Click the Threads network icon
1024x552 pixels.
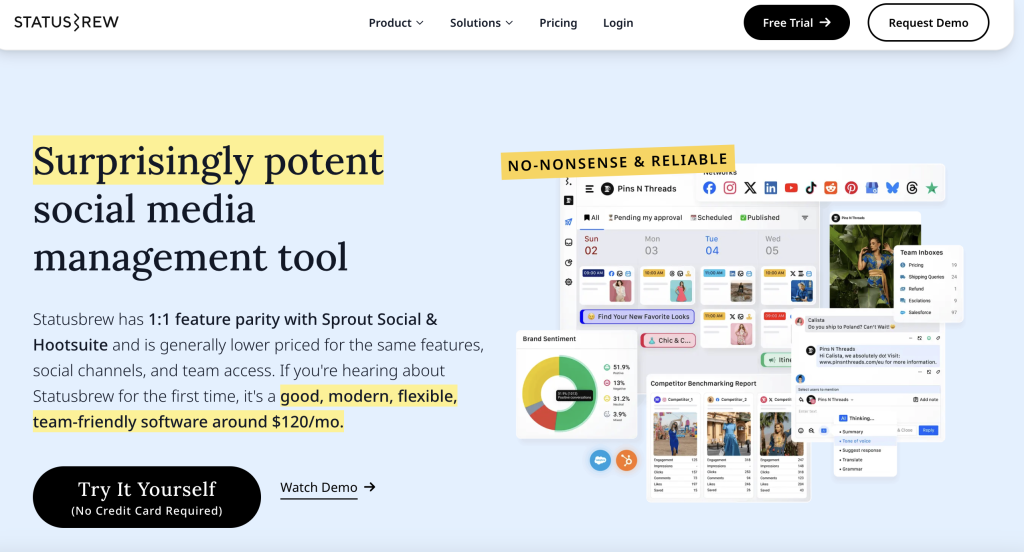pyautogui.click(x=912, y=188)
